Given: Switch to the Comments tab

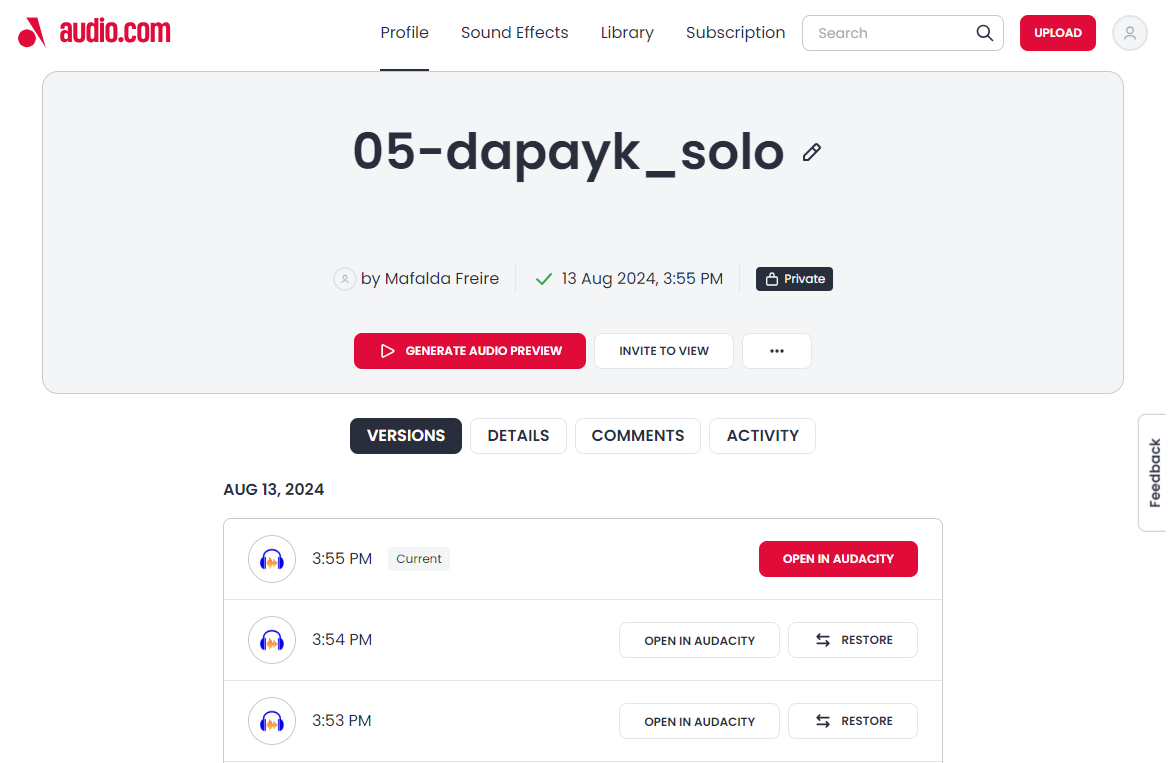Looking at the screenshot, I should 638,436.
